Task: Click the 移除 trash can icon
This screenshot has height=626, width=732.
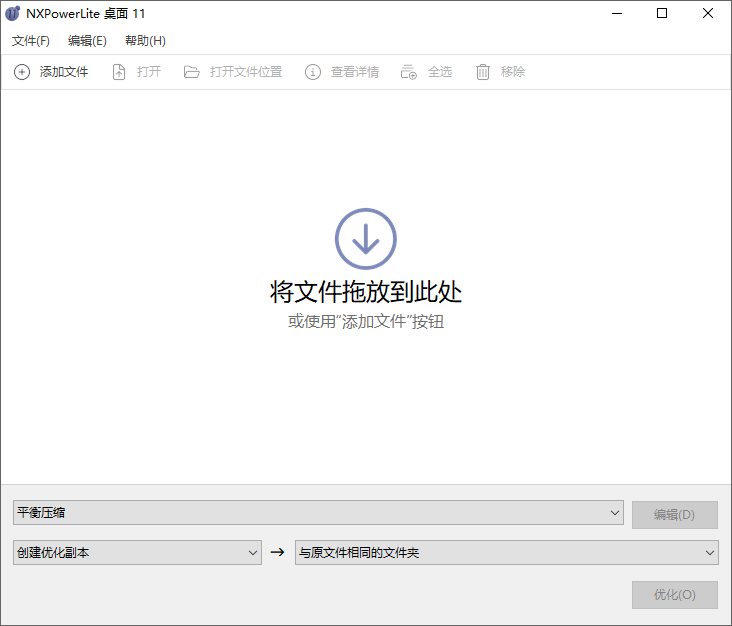Action: pyautogui.click(x=483, y=72)
